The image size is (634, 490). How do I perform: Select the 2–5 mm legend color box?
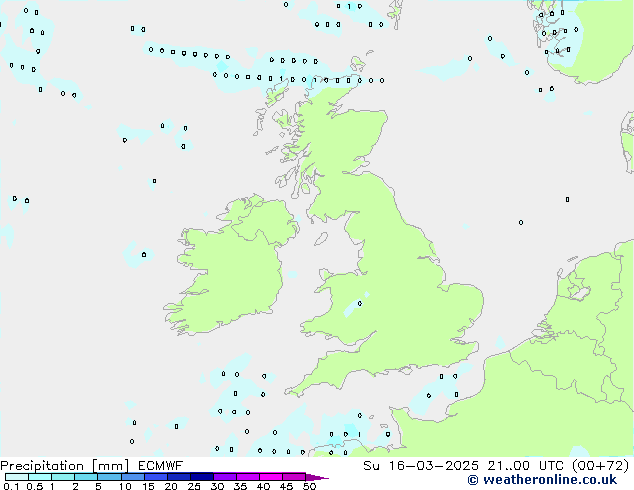[86, 477]
